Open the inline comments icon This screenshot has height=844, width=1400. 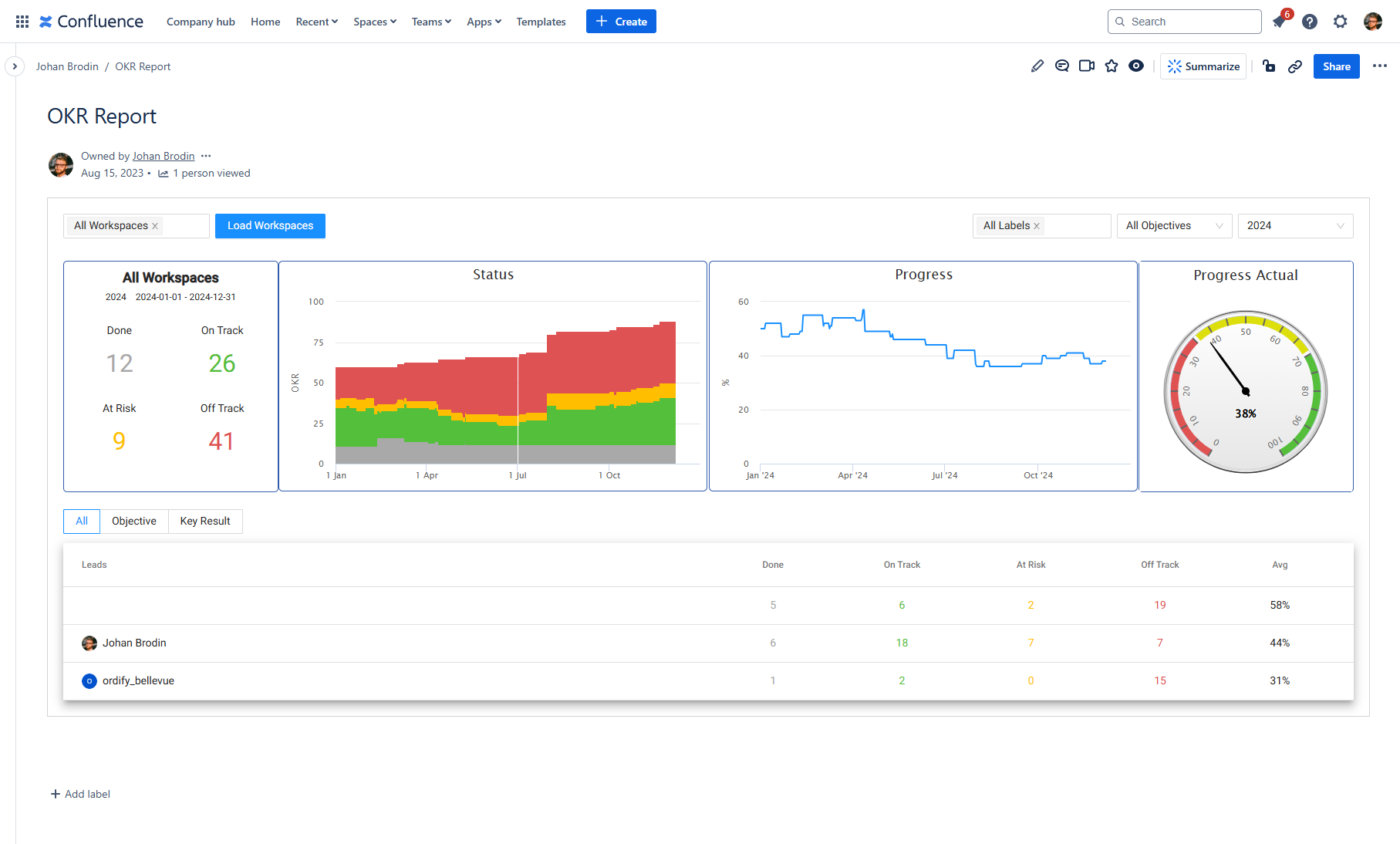tap(1062, 66)
